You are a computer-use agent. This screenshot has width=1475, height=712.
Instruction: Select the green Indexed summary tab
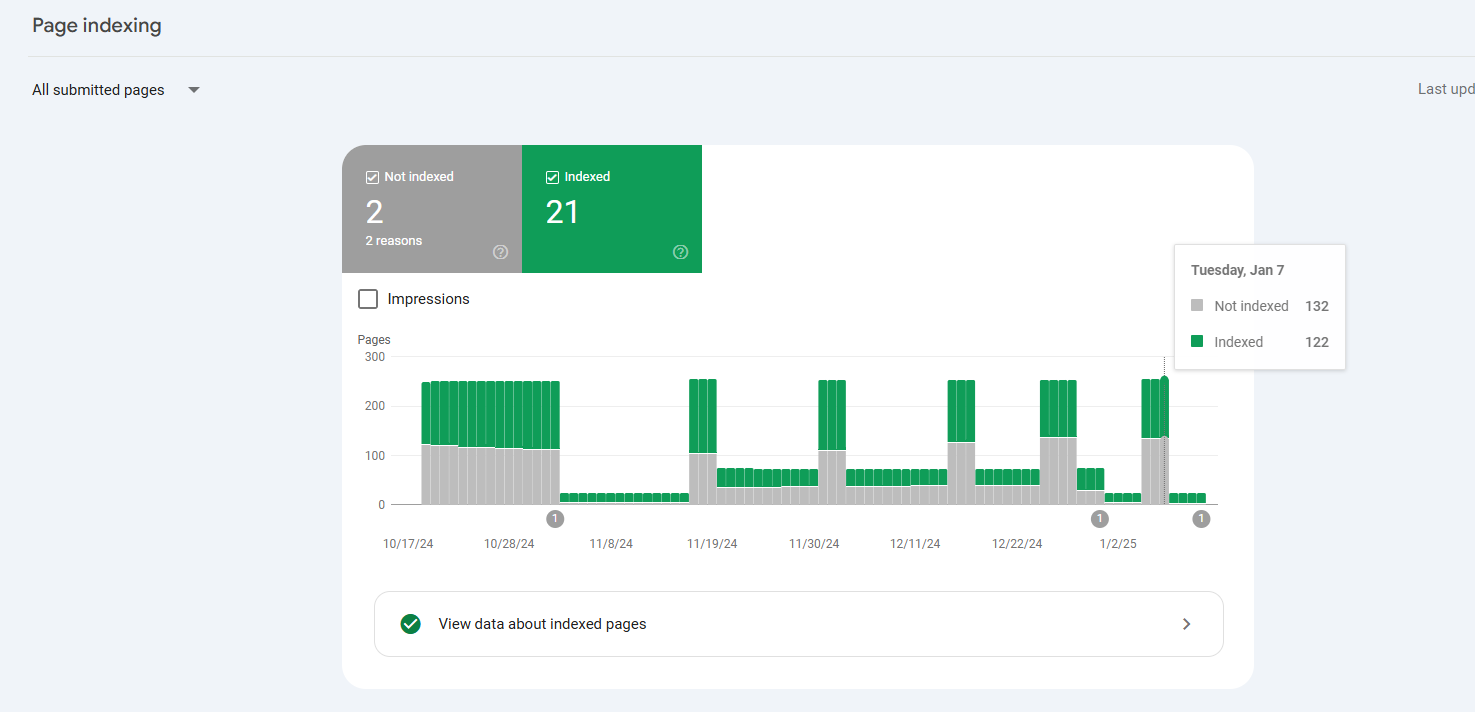[x=612, y=209]
